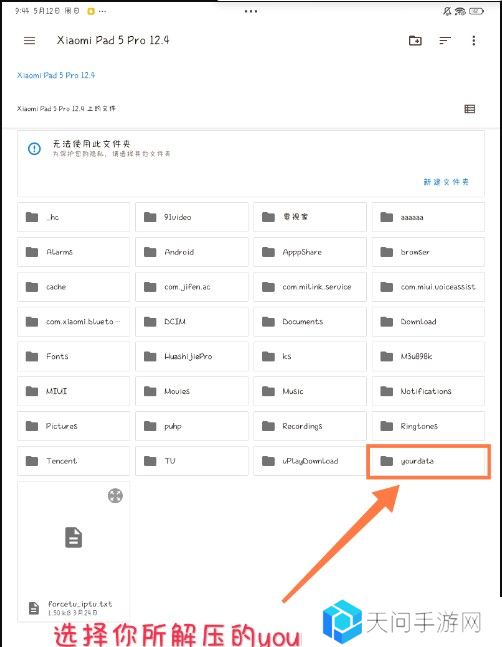
Task: Tap the new folder icon in toolbar
Action: coord(415,40)
